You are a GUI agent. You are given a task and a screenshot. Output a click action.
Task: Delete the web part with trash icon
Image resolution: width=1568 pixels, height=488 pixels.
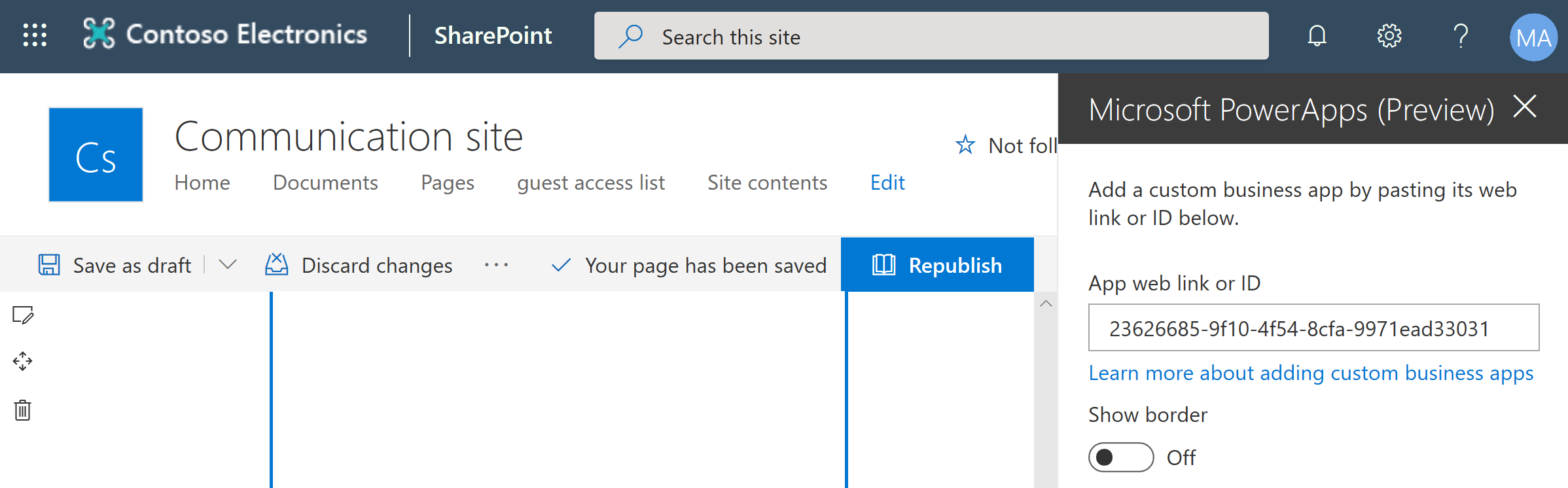click(23, 410)
